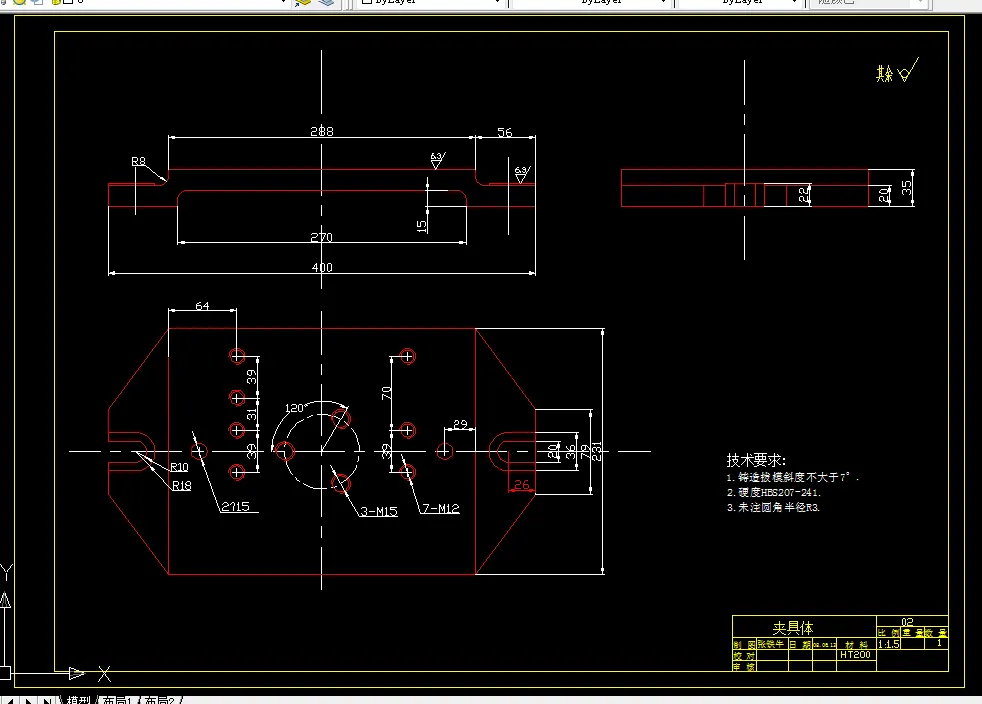This screenshot has height=704, width=982.
Task: Select the 夹具体 title block name
Action: click(x=793, y=628)
